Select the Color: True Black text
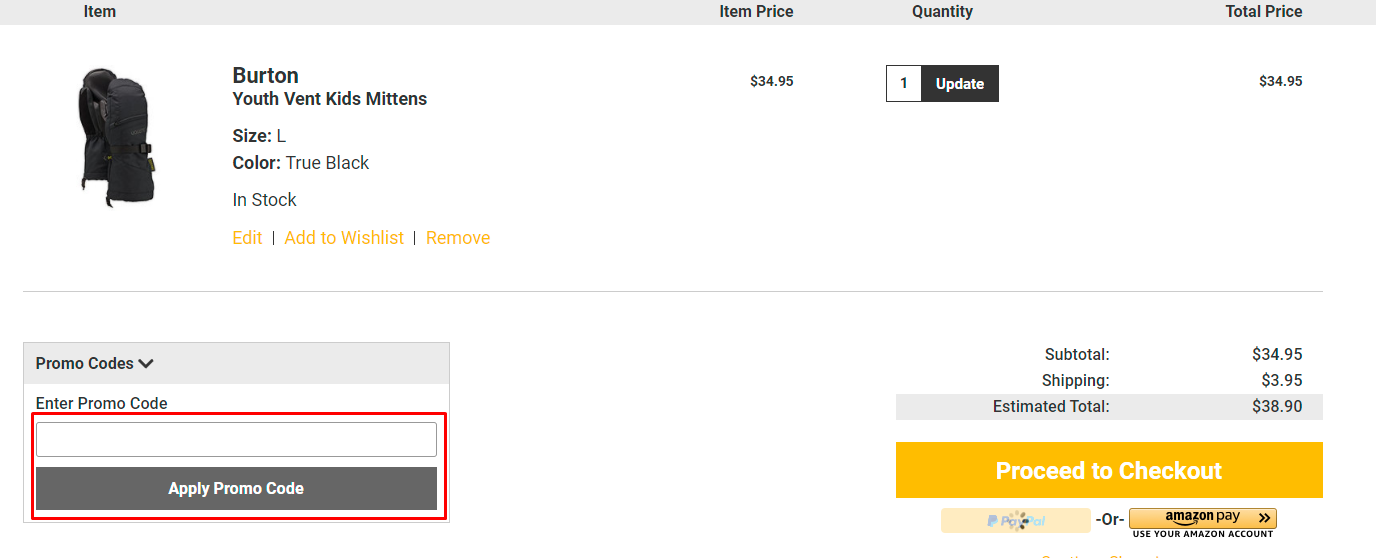 301,163
